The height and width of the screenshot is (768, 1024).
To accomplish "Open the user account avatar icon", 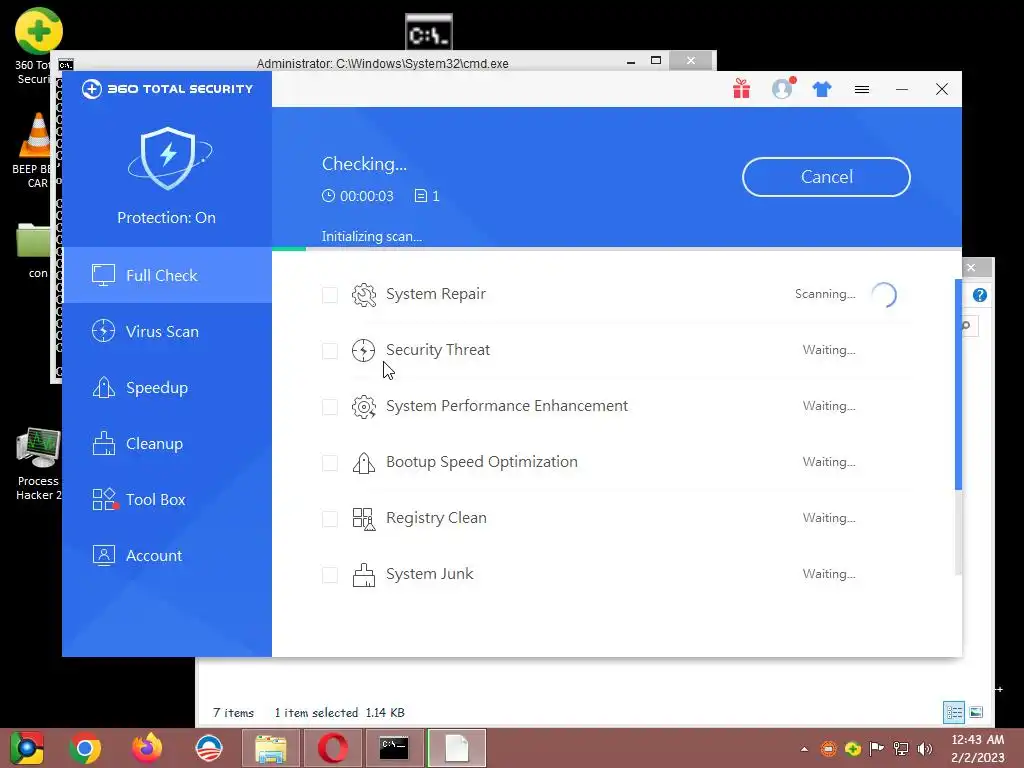I will click(782, 89).
